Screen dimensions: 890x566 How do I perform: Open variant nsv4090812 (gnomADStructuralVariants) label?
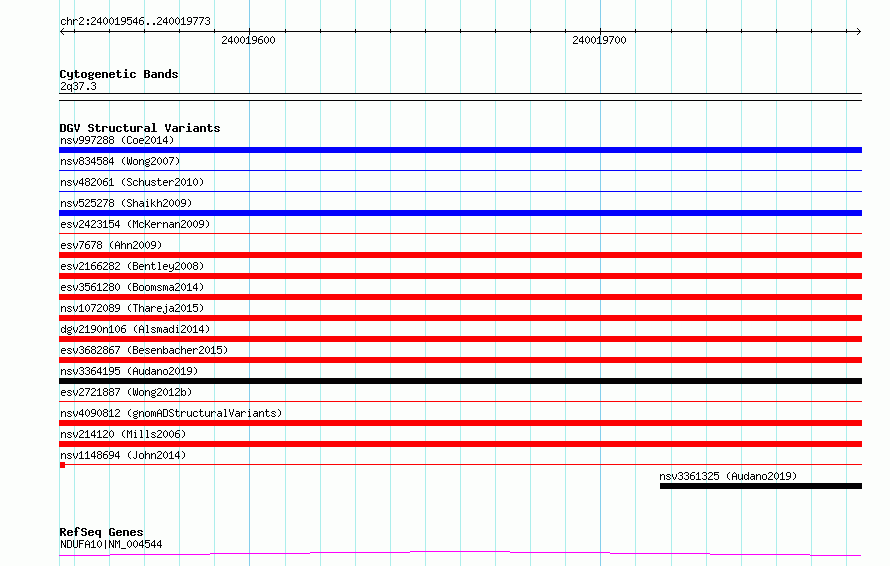[171, 413]
